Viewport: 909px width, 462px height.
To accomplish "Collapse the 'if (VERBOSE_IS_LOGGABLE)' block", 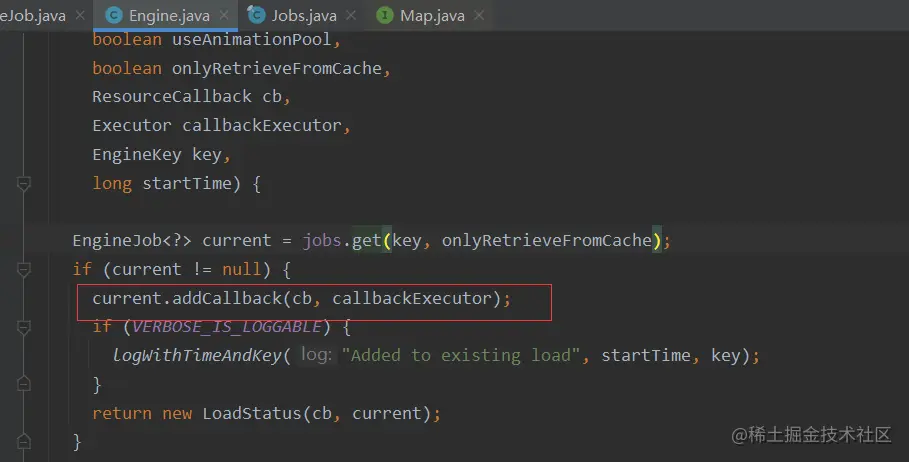I will coord(24,328).
